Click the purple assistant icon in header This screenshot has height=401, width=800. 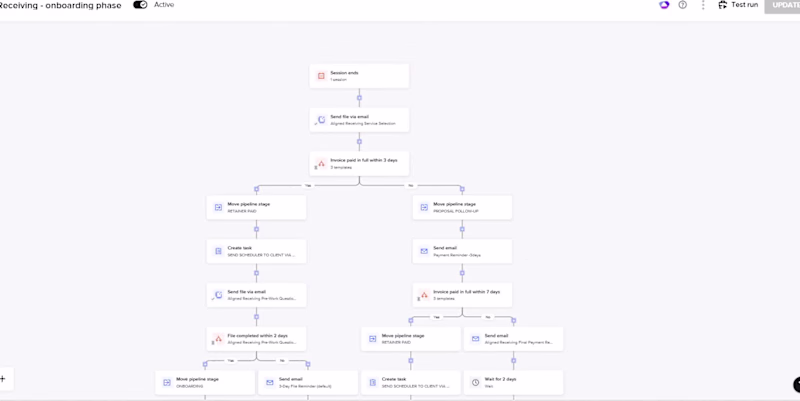[664, 5]
